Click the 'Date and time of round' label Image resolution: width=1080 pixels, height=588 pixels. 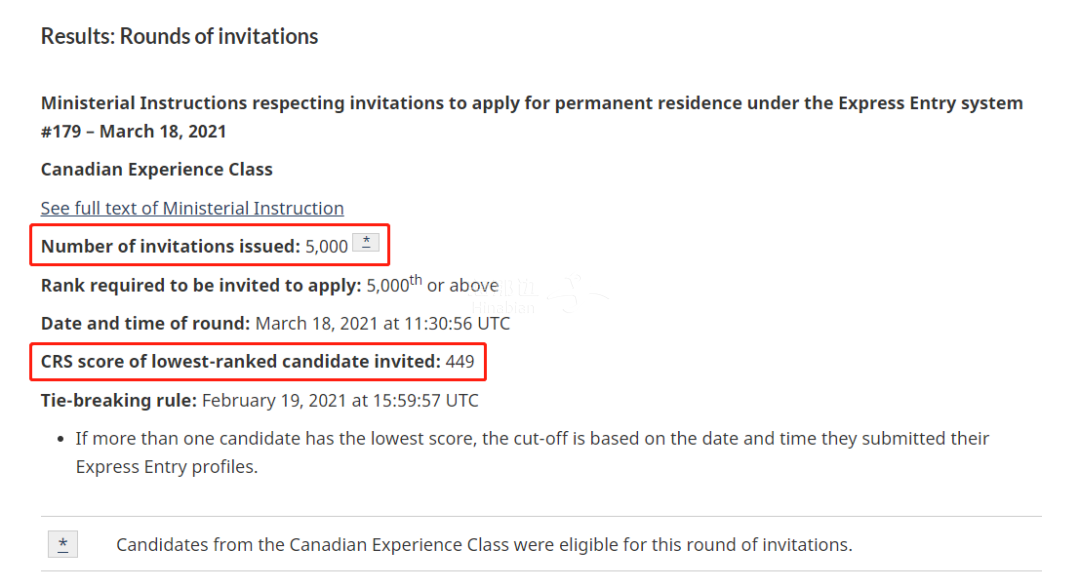145,323
